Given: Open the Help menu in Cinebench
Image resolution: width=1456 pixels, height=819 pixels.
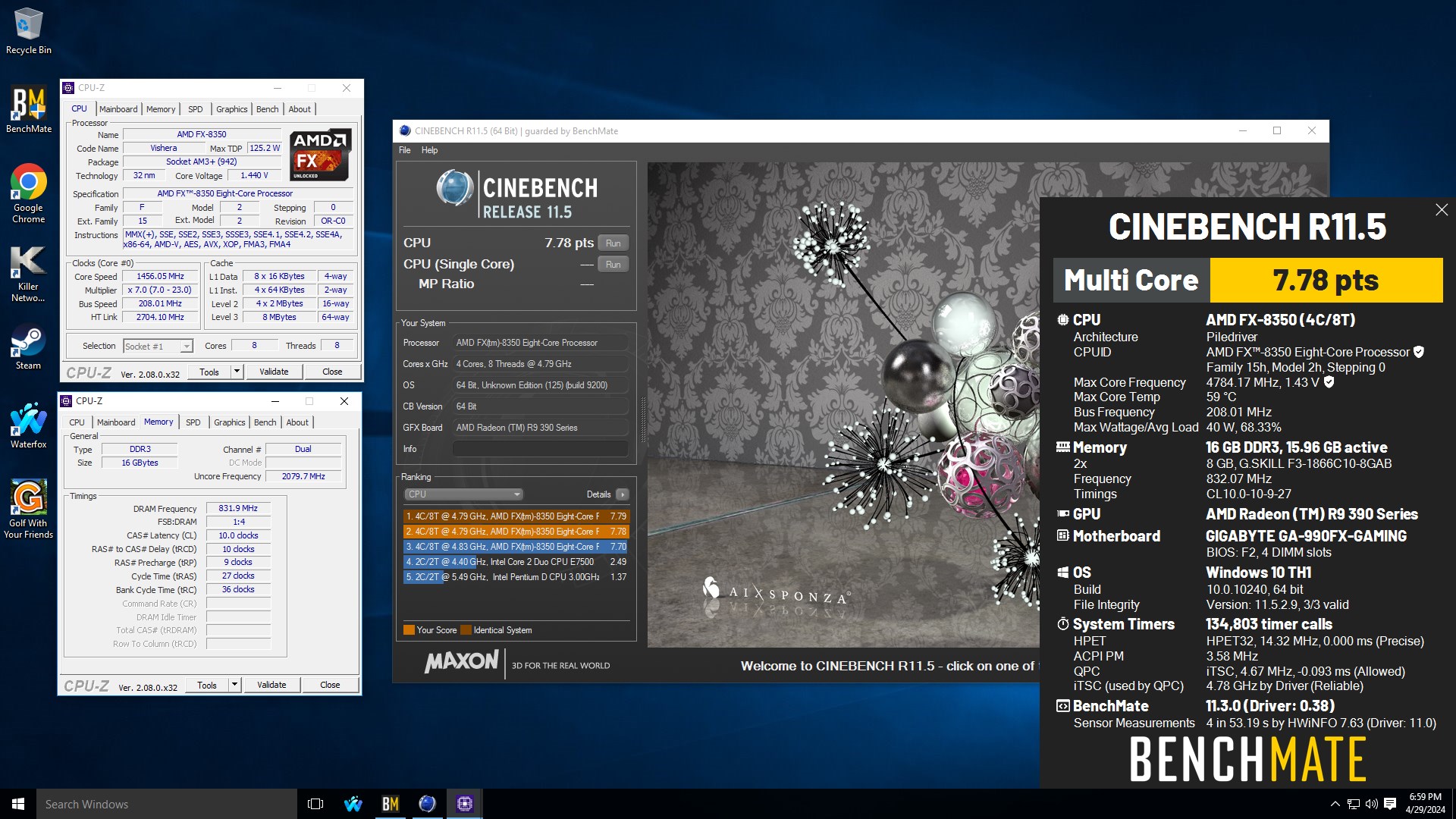Looking at the screenshot, I should coord(429,150).
